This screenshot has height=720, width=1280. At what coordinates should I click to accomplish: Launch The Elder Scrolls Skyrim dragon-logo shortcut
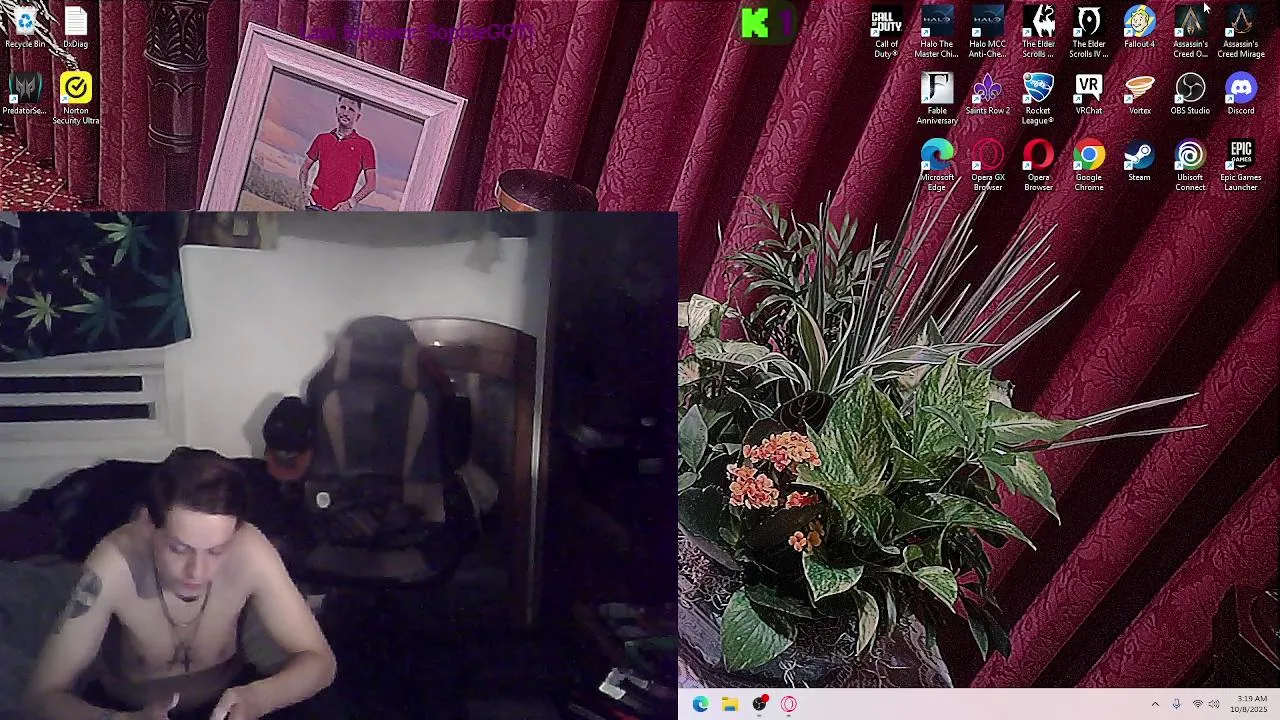point(1038,32)
